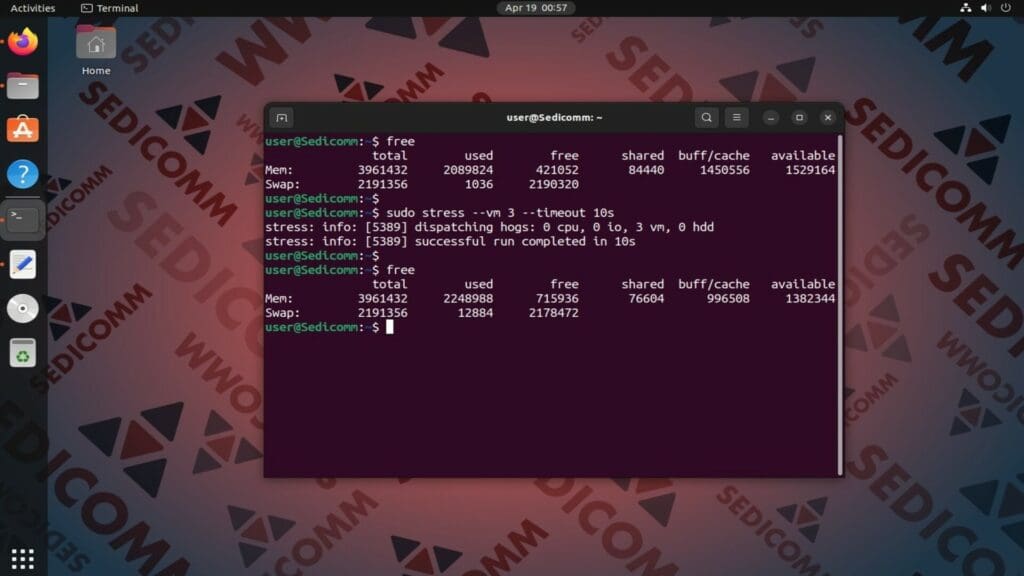Minimize the terminal window
Viewport: 1024px width, 576px height.
pyautogui.click(x=771, y=118)
